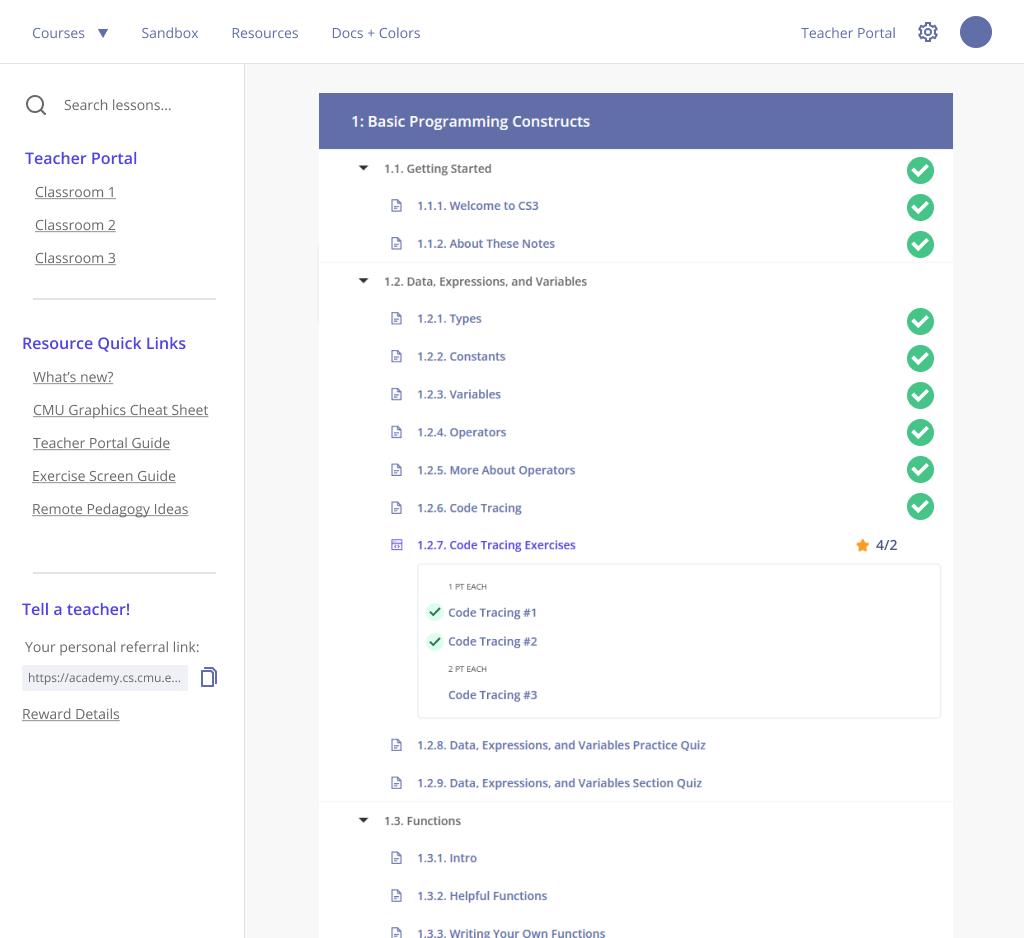Open the Courses dropdown arrow
The image size is (1024, 938).
(103, 33)
